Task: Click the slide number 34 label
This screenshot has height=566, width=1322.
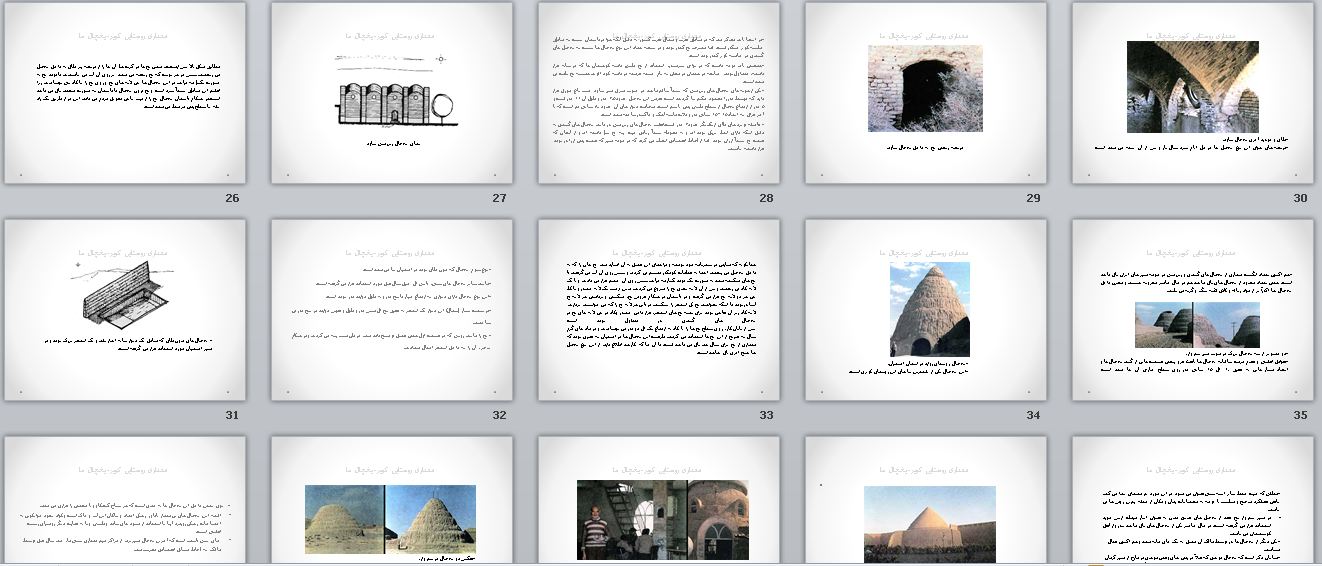Action: click(1033, 415)
